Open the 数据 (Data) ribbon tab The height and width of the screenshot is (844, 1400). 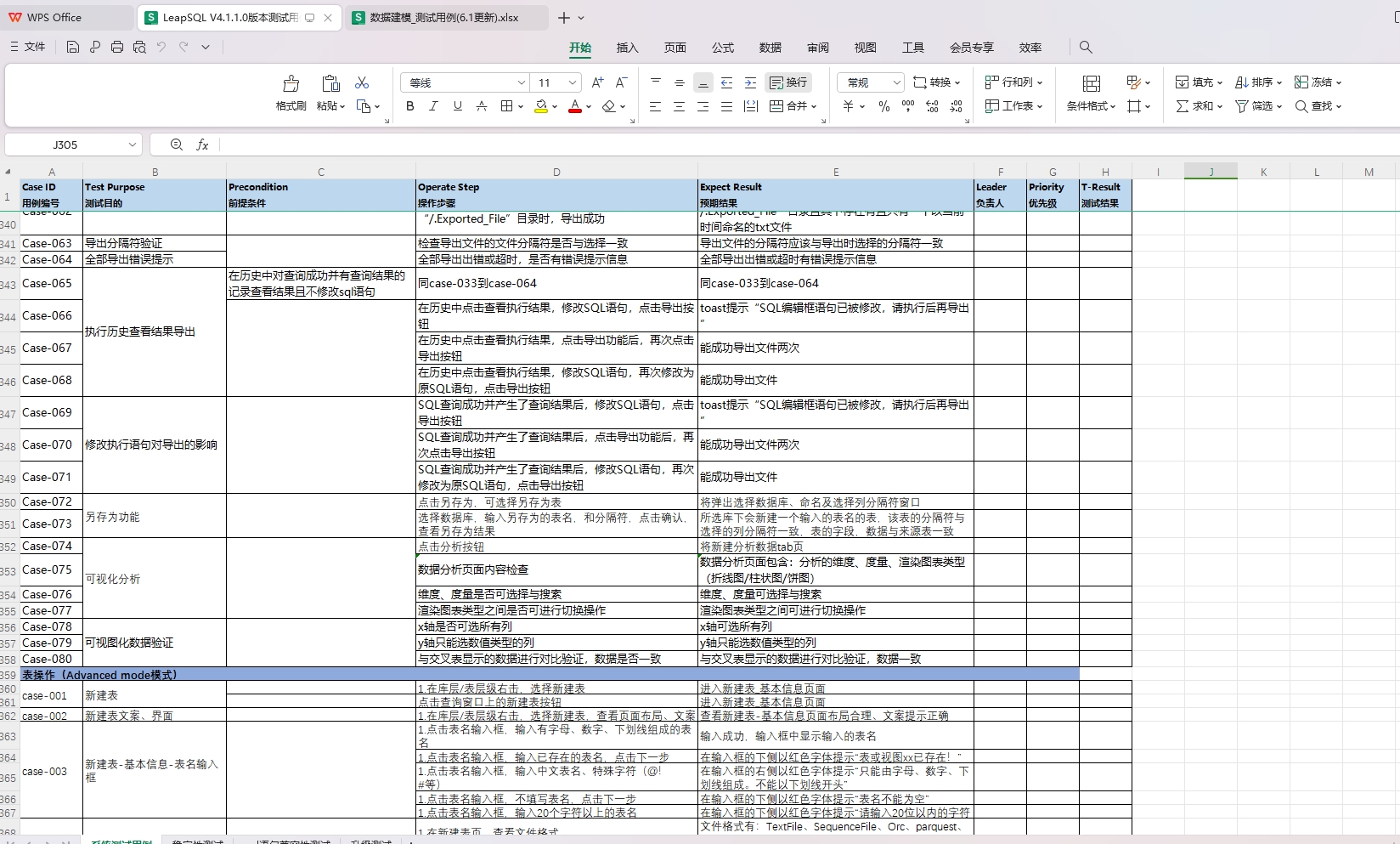coord(771,48)
